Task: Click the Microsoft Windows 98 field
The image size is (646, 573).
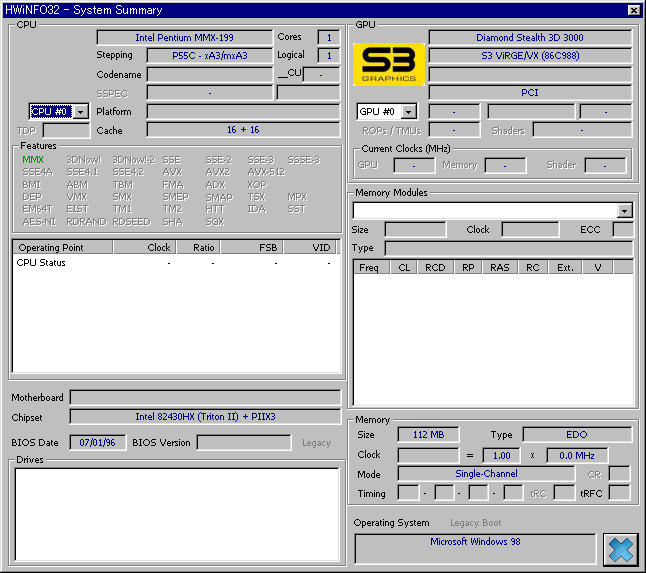Action: pyautogui.click(x=475, y=549)
